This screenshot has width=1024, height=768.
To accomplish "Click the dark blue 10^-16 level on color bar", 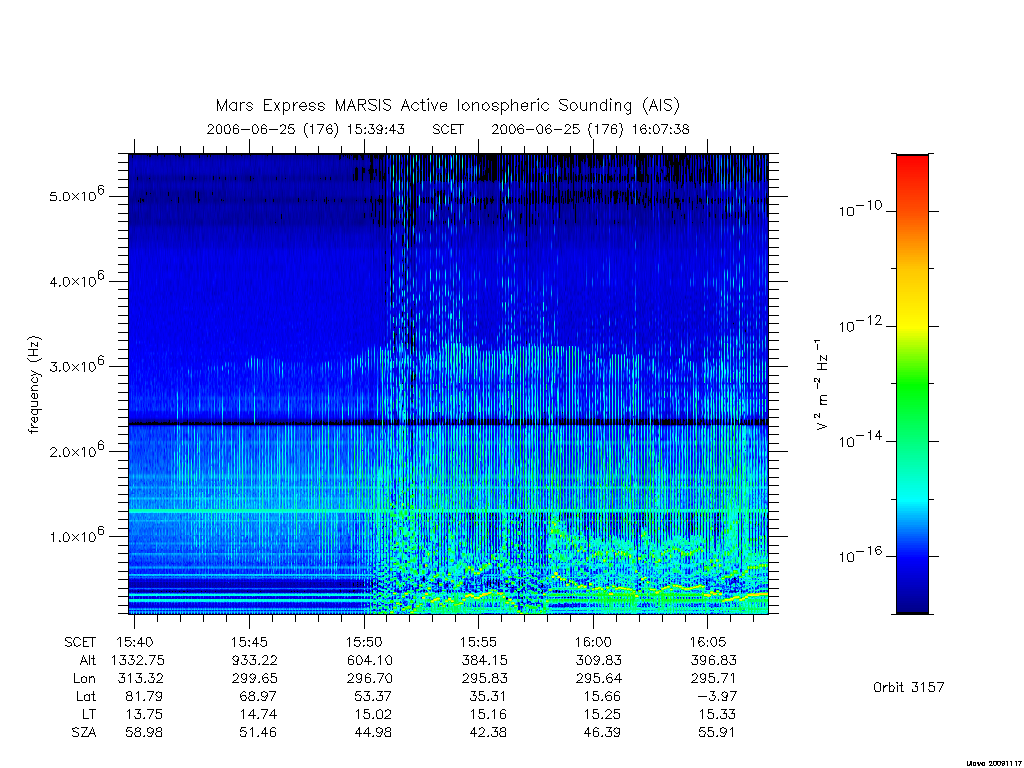I will [912, 556].
